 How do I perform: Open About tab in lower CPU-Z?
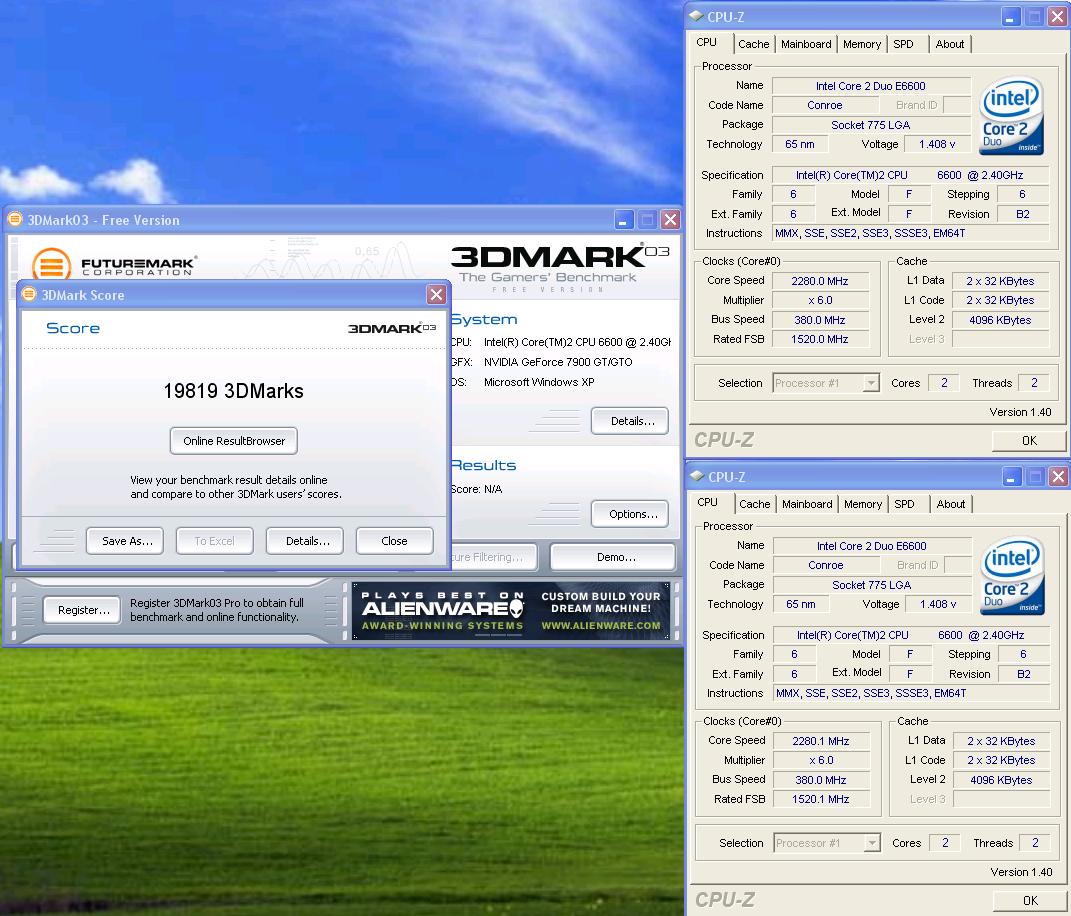click(x=951, y=504)
